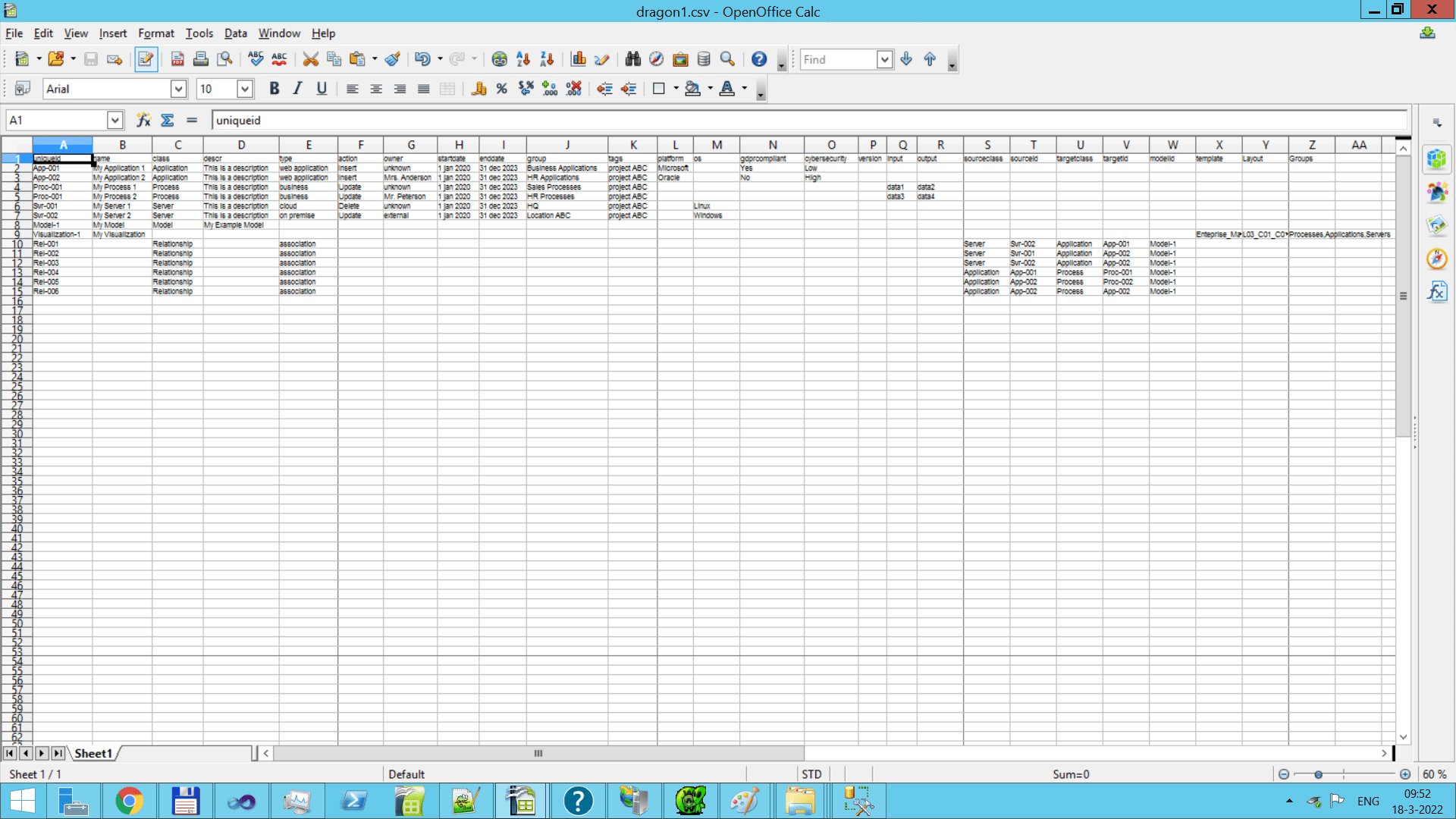
Task: Click the Sum icon in formula bar
Action: pos(168,120)
